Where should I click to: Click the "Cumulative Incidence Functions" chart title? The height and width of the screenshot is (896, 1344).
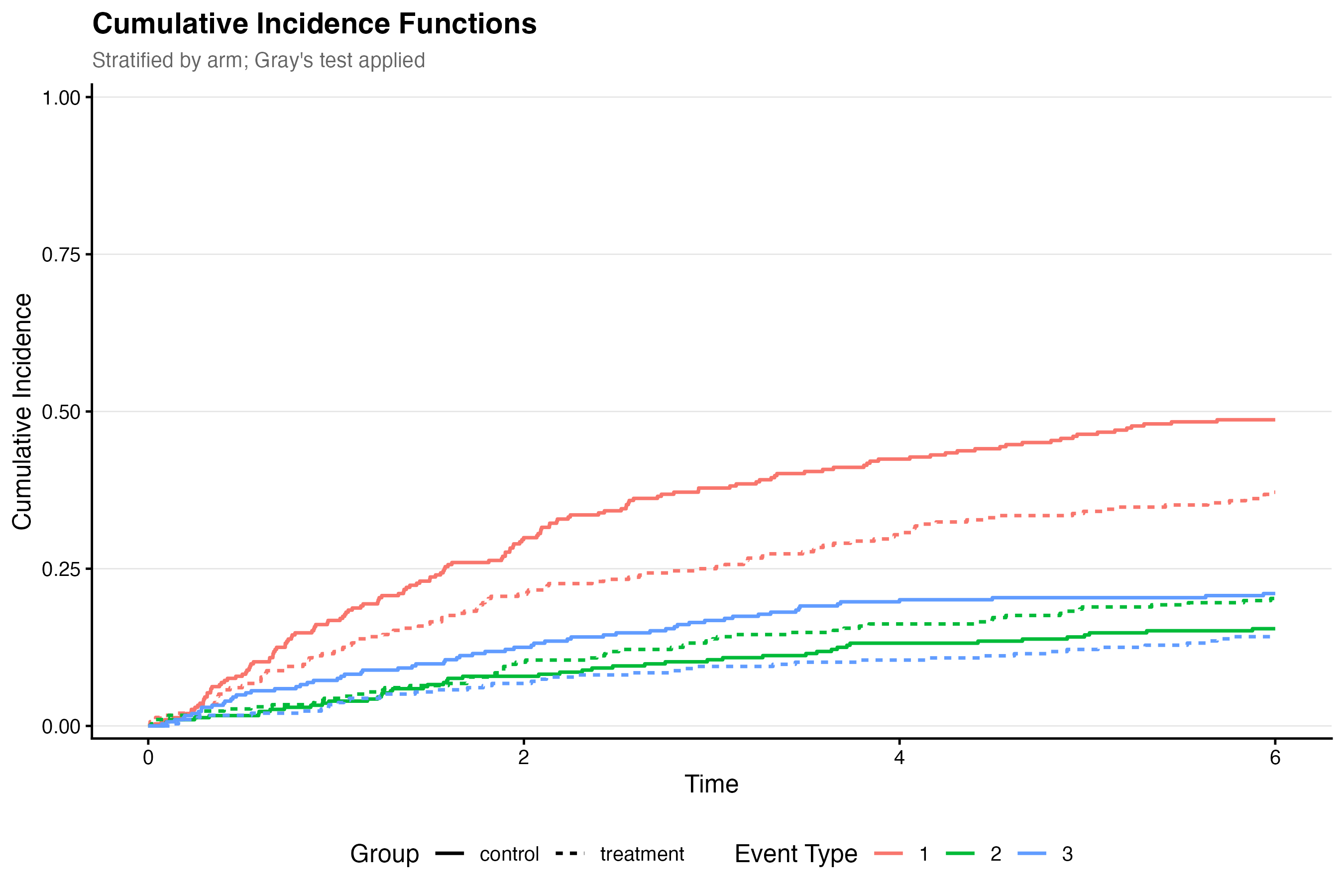click(x=314, y=24)
